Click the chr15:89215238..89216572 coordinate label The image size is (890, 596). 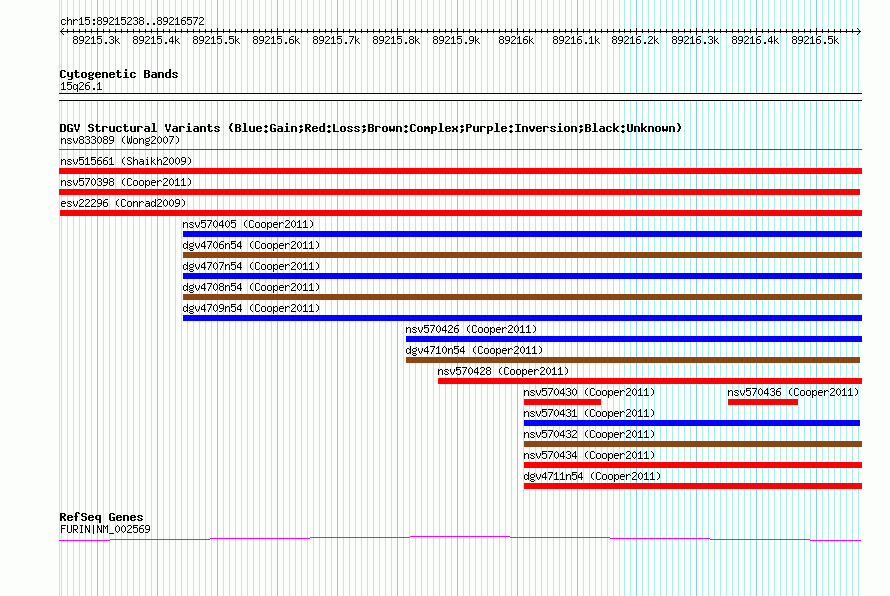click(x=132, y=21)
